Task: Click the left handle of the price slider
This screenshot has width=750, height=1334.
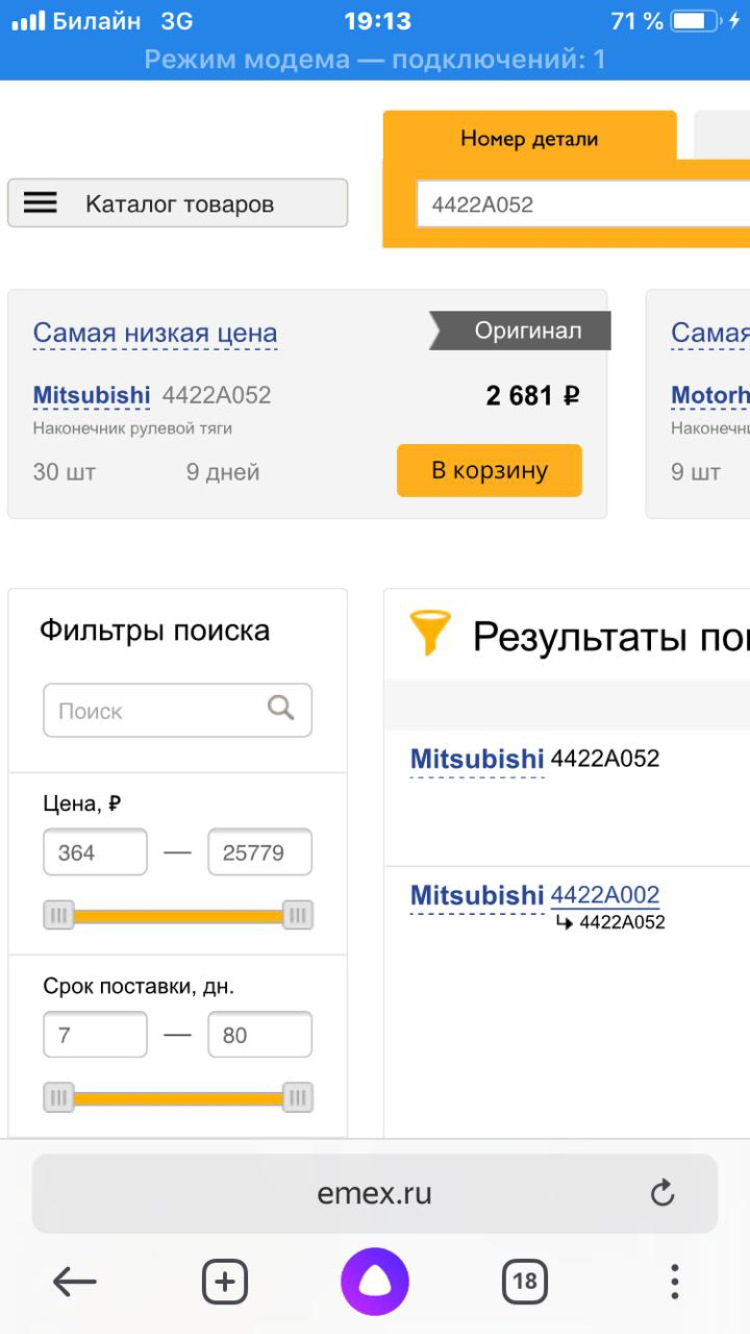Action: (57, 913)
